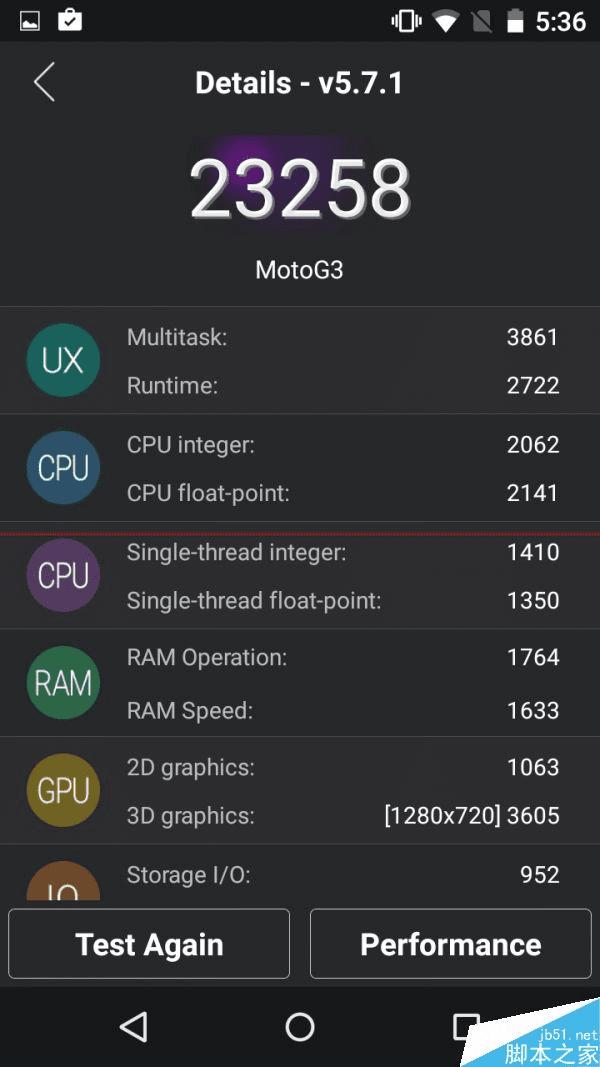Tap the purple CPU single-thread icon

point(63,575)
